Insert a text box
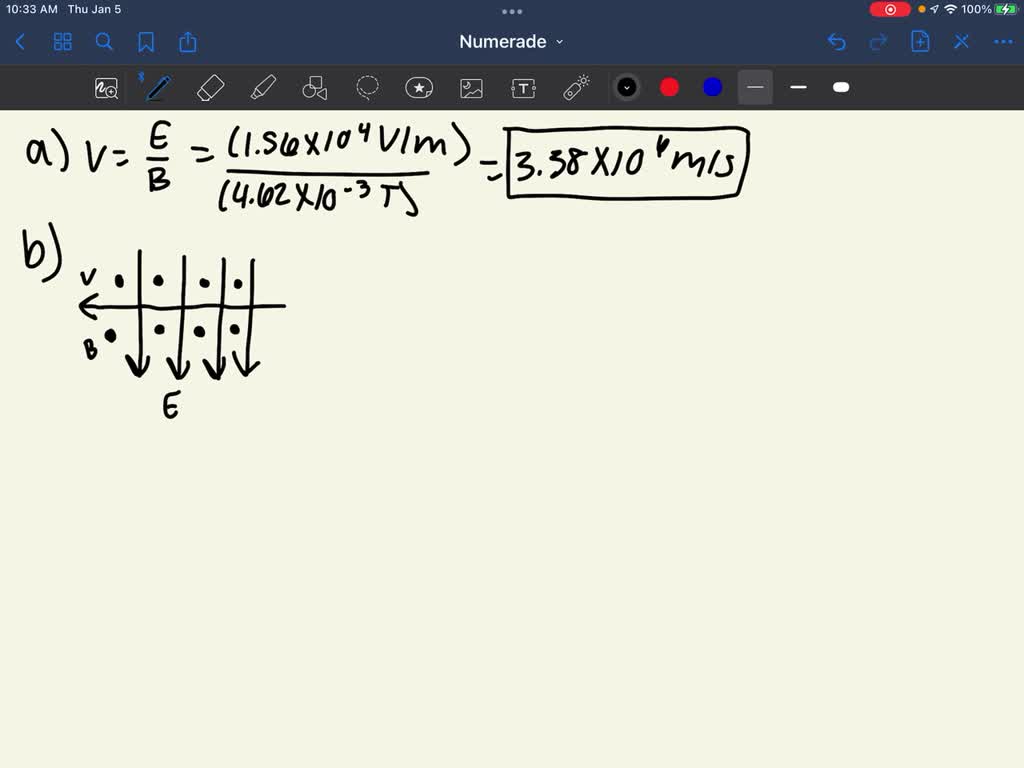The height and width of the screenshot is (768, 1024). (x=522, y=87)
